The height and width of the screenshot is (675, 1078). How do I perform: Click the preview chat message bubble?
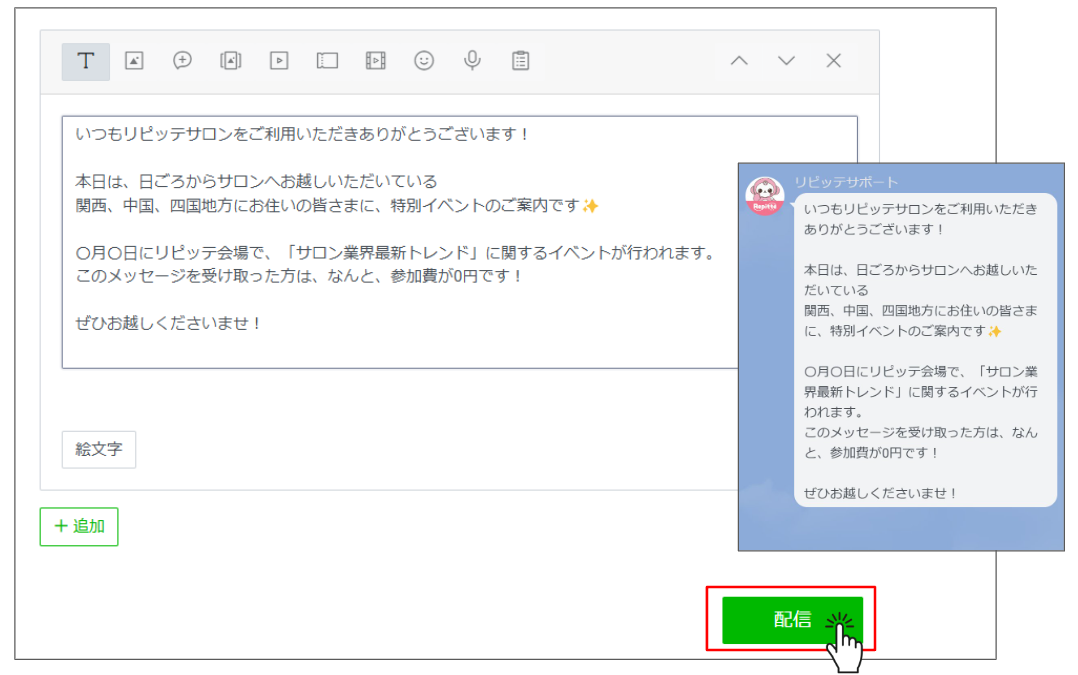point(925,350)
